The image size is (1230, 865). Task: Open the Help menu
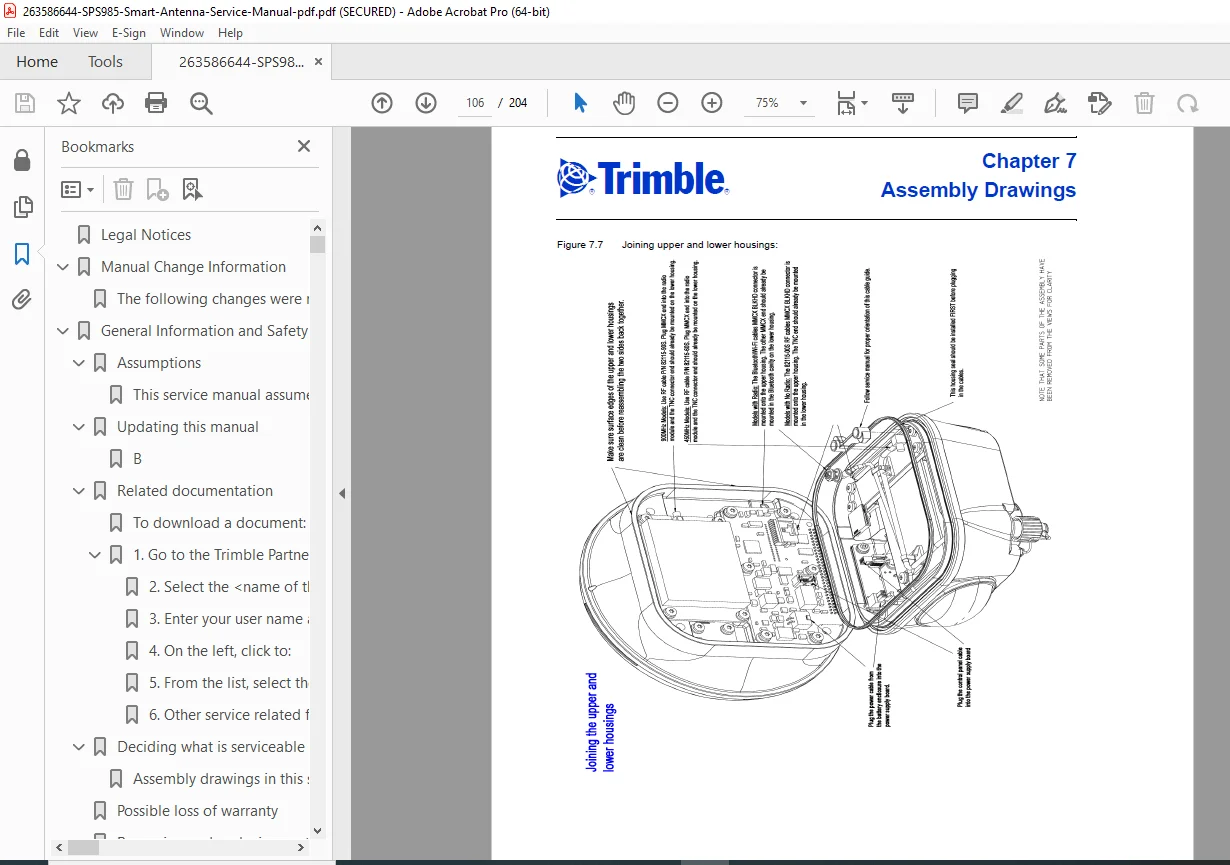point(230,33)
